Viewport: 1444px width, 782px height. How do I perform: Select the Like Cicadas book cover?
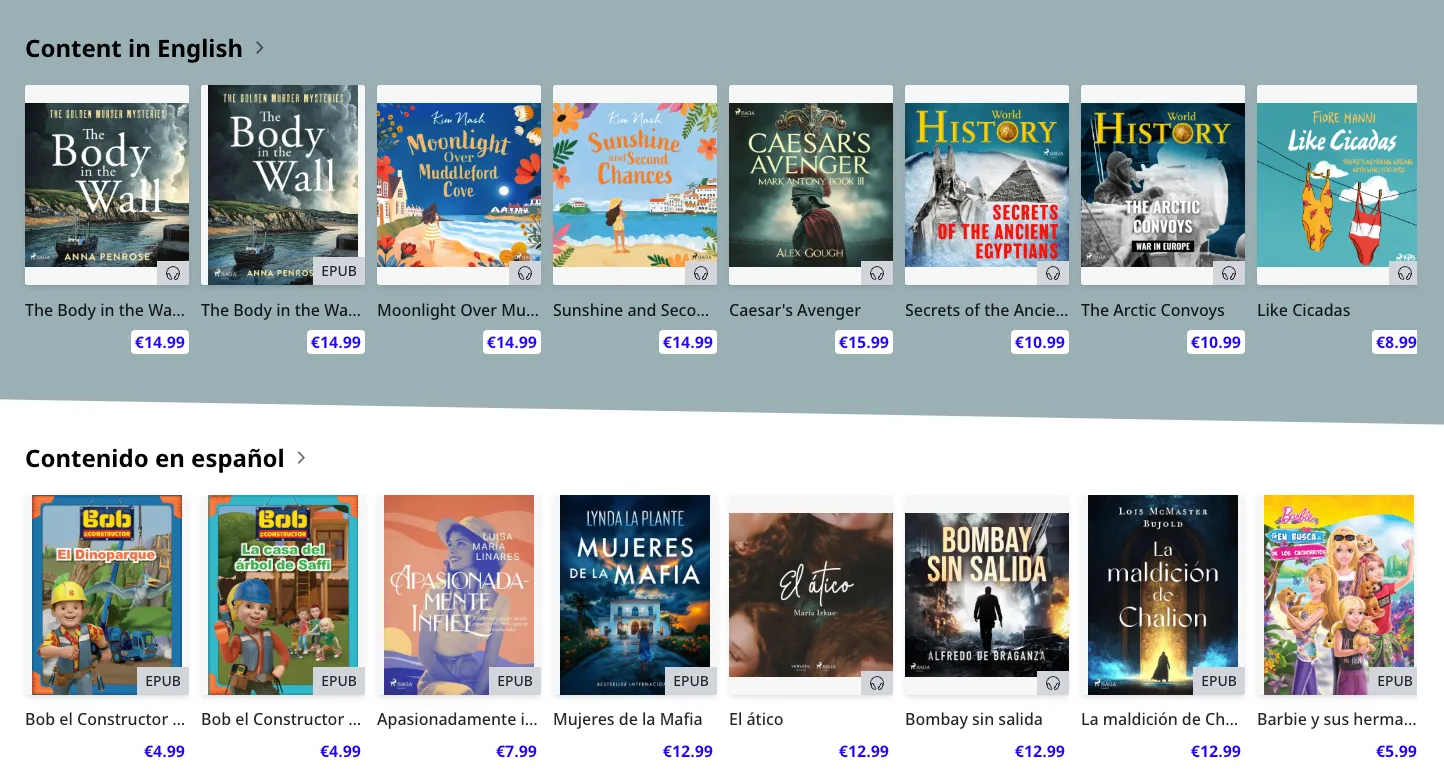click(x=1337, y=185)
